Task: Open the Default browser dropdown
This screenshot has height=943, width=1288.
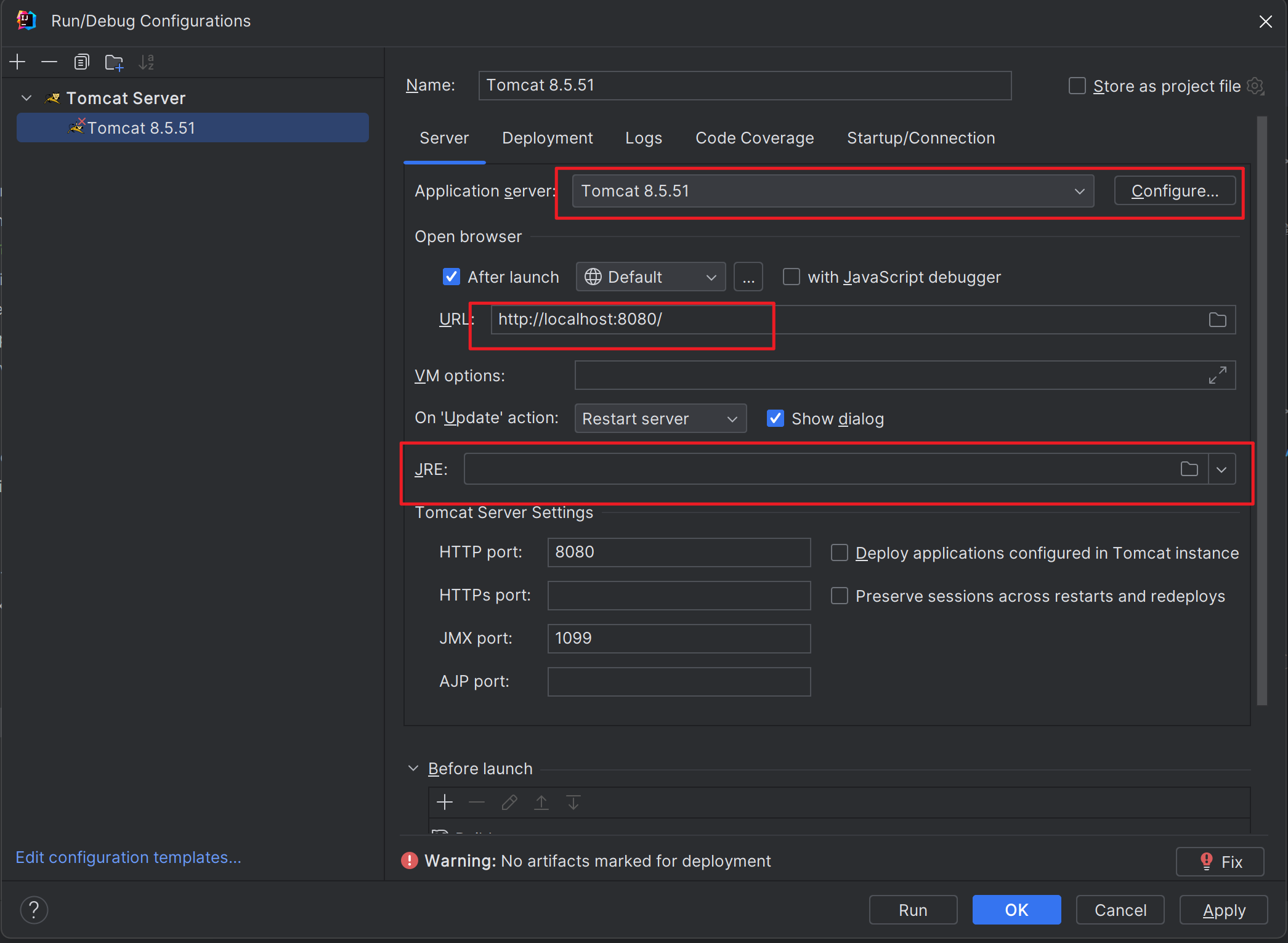Action: pos(650,277)
